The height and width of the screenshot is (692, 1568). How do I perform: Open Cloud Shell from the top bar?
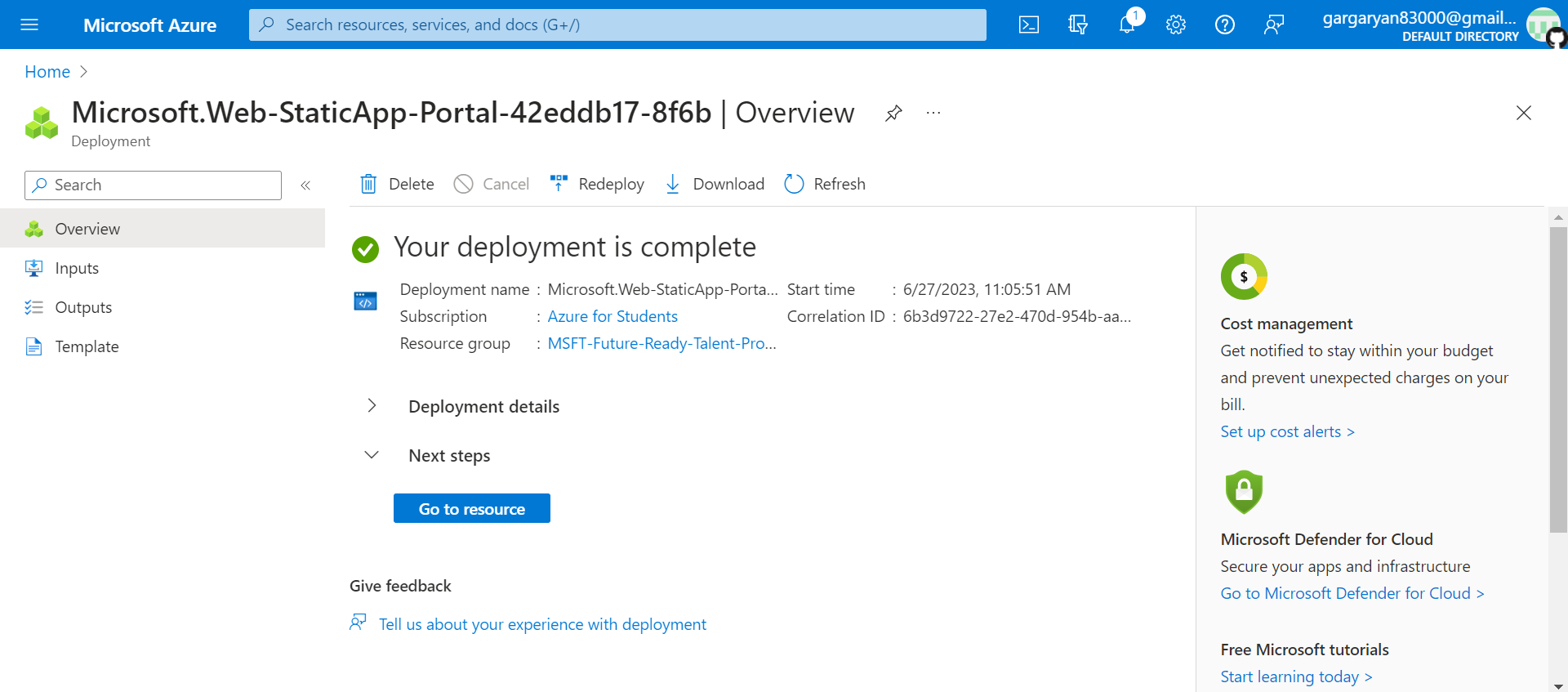(x=1029, y=25)
